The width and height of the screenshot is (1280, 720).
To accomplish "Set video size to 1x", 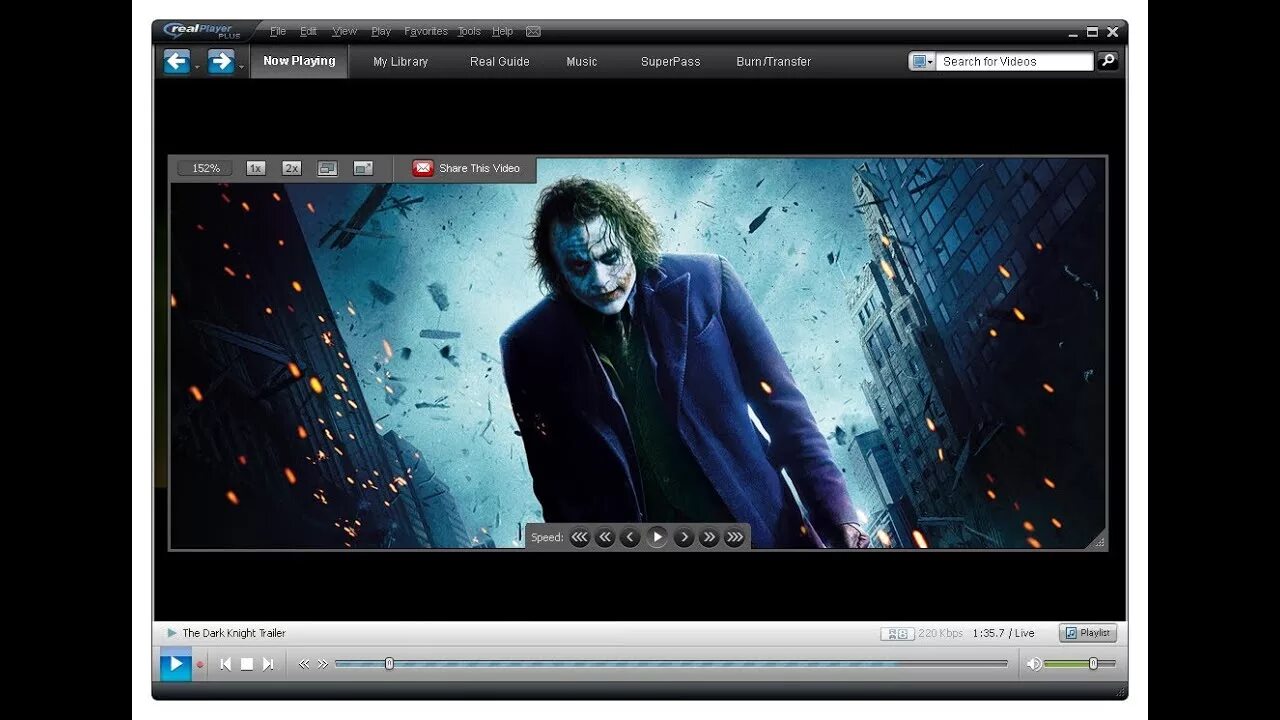I will pos(256,168).
